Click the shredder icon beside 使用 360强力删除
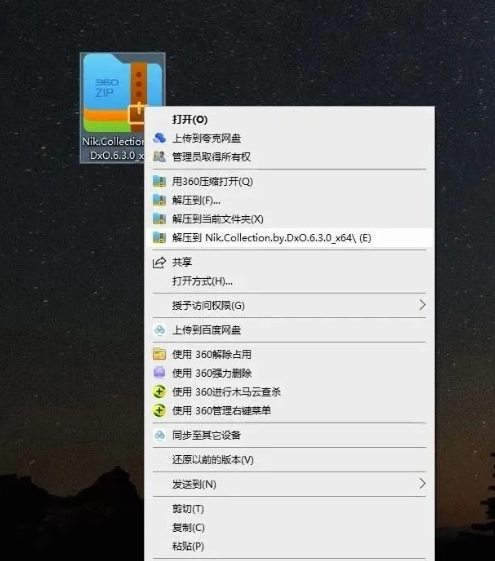Image resolution: width=495 pixels, height=561 pixels. point(159,373)
